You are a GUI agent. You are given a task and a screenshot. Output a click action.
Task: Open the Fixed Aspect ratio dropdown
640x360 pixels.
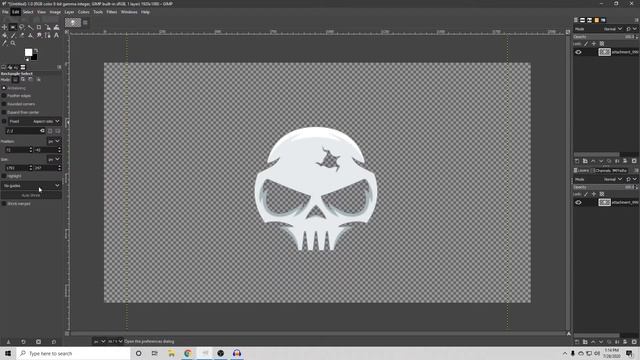[35, 121]
